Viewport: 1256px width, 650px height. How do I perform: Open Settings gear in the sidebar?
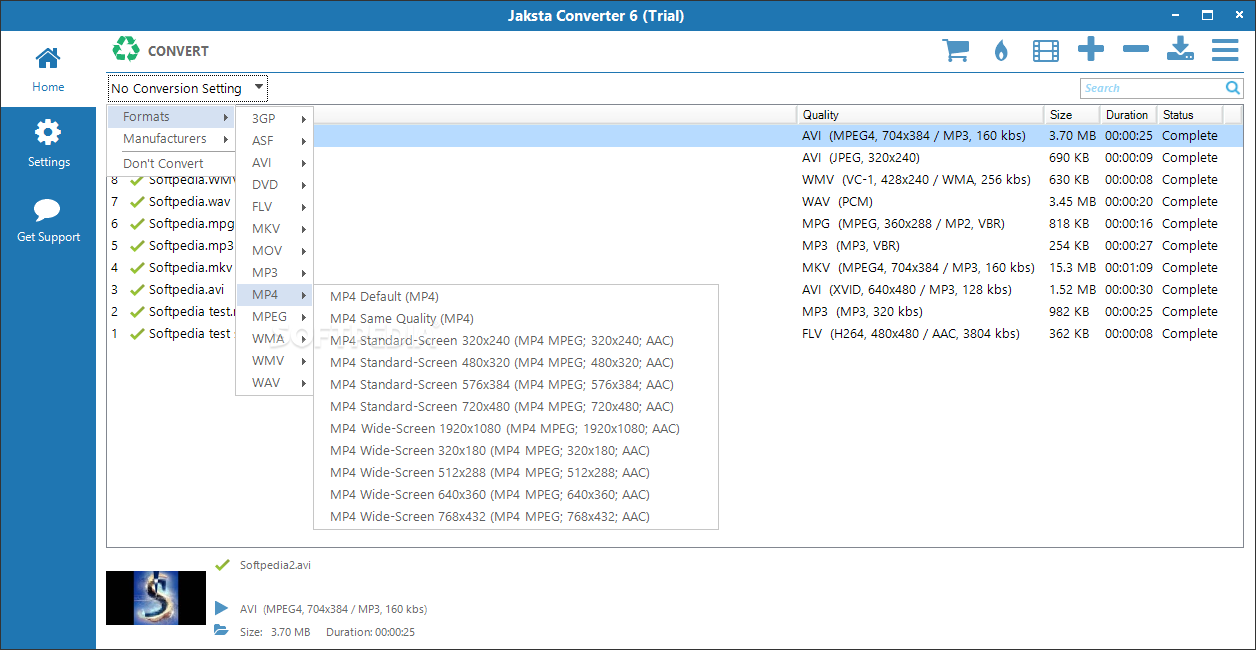48,144
